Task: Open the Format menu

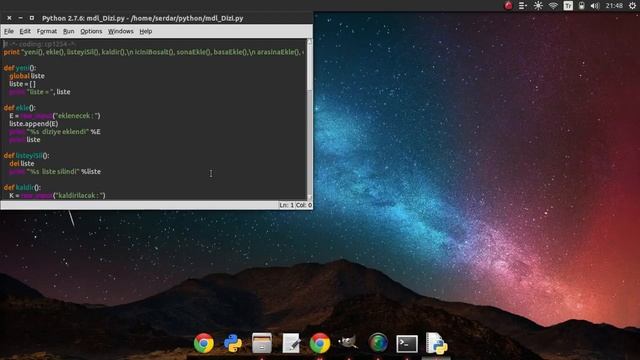Action: point(47,31)
